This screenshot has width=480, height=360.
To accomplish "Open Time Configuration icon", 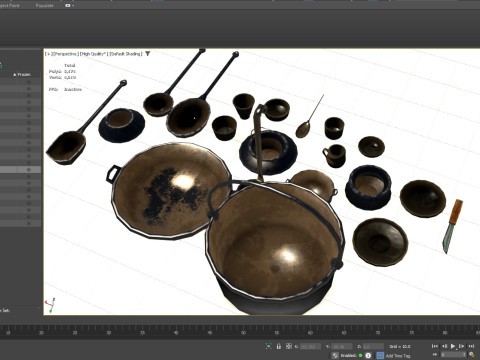I will point(472,355).
